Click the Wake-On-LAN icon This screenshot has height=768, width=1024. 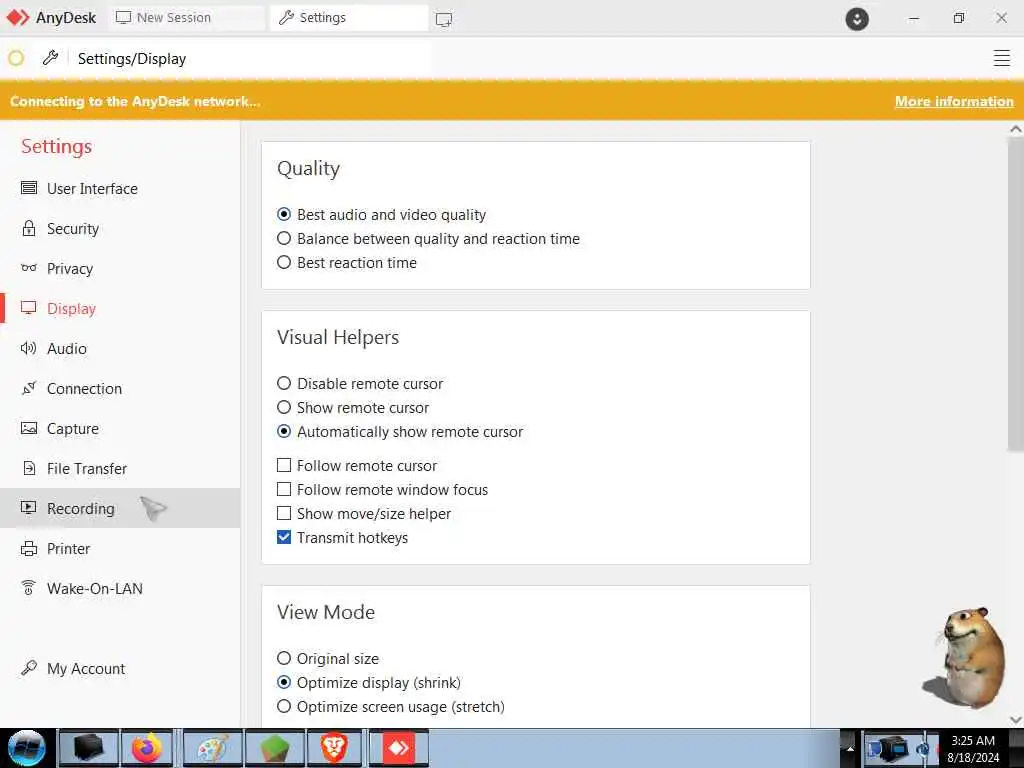[x=29, y=588]
